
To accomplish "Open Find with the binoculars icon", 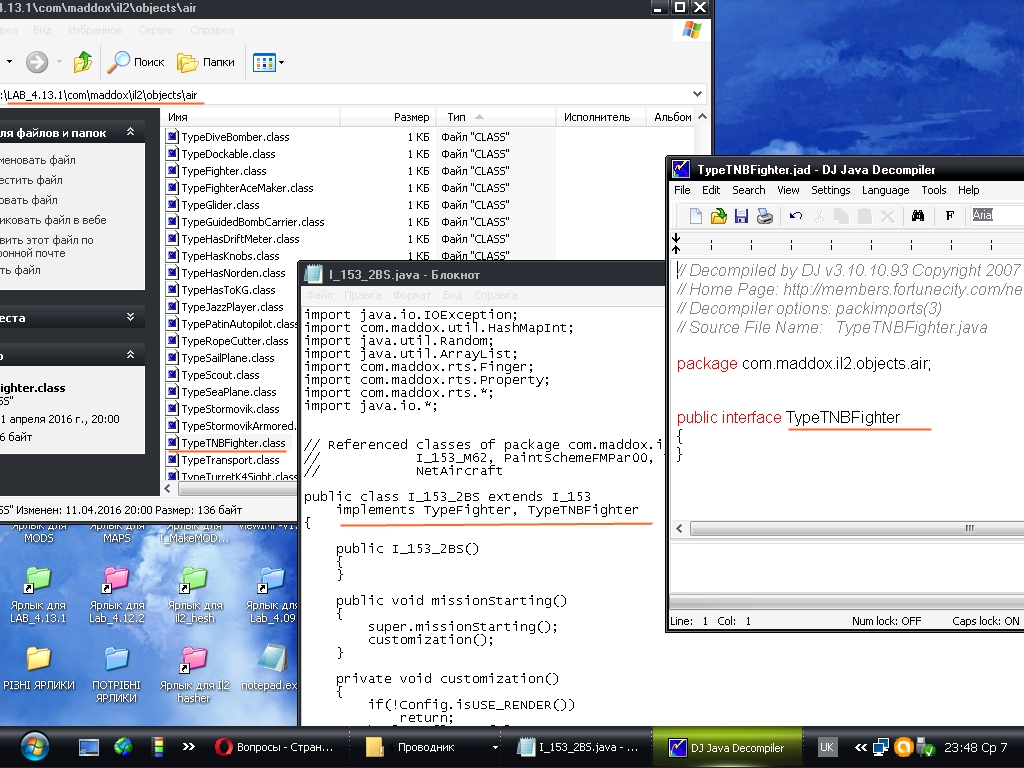I will (917, 216).
